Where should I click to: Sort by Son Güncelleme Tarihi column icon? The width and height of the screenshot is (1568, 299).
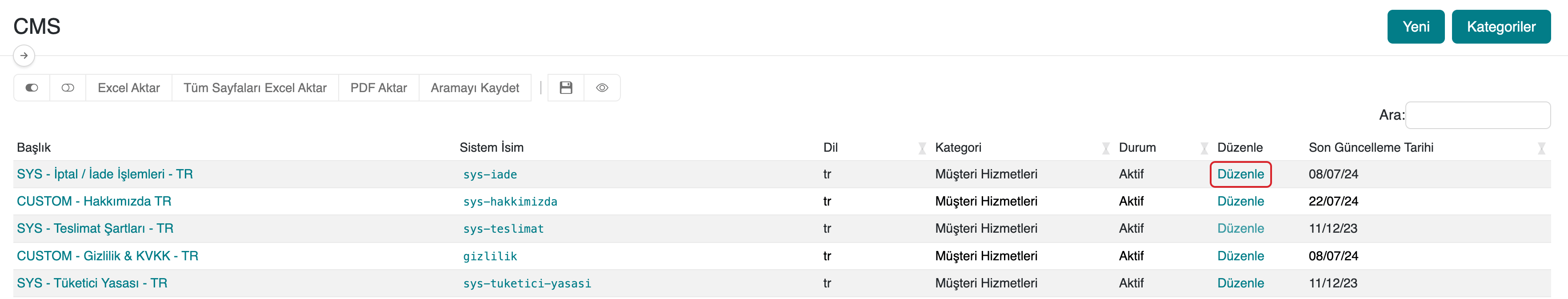pyautogui.click(x=1540, y=148)
